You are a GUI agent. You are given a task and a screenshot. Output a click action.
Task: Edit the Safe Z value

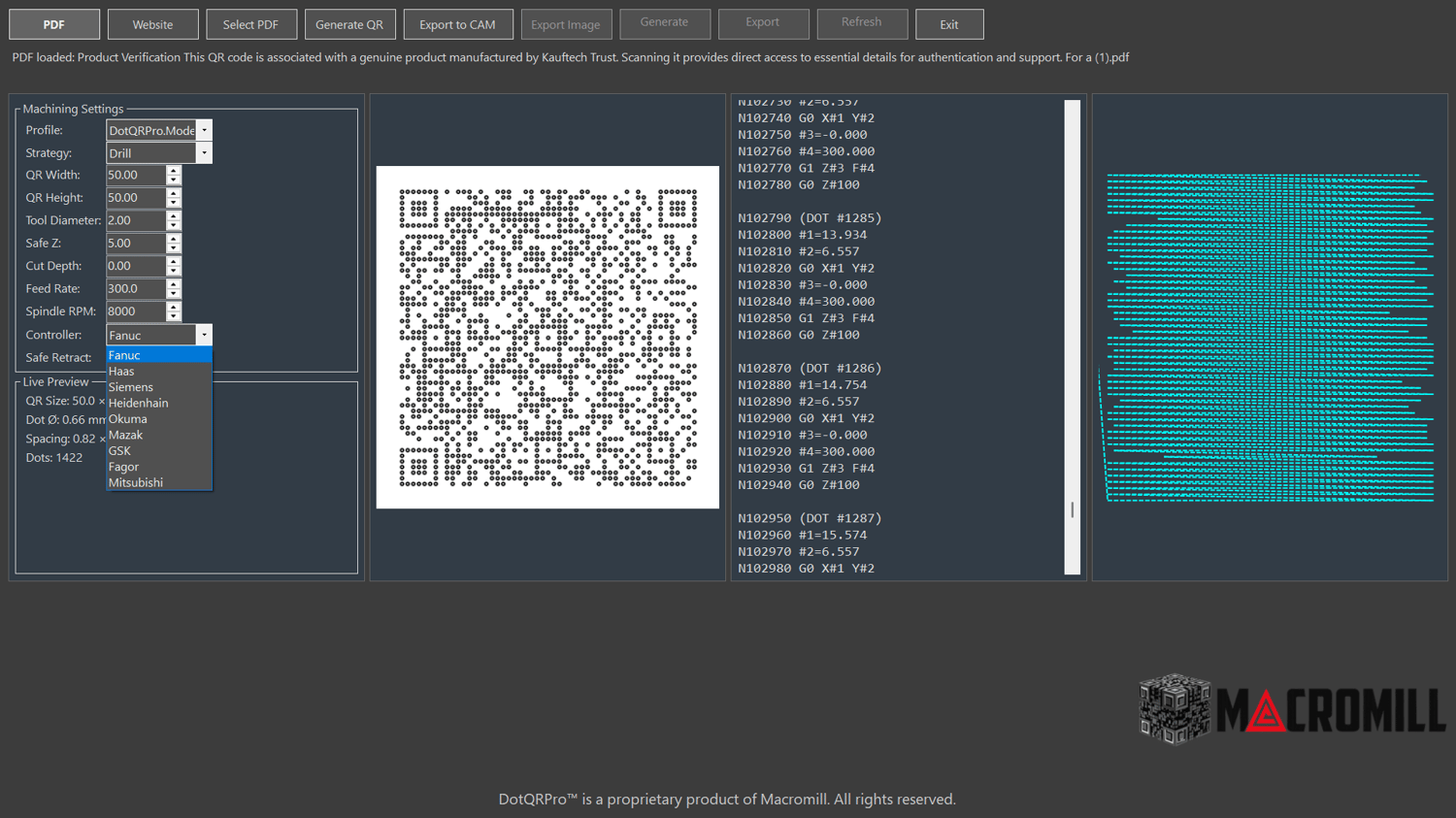[136, 244]
